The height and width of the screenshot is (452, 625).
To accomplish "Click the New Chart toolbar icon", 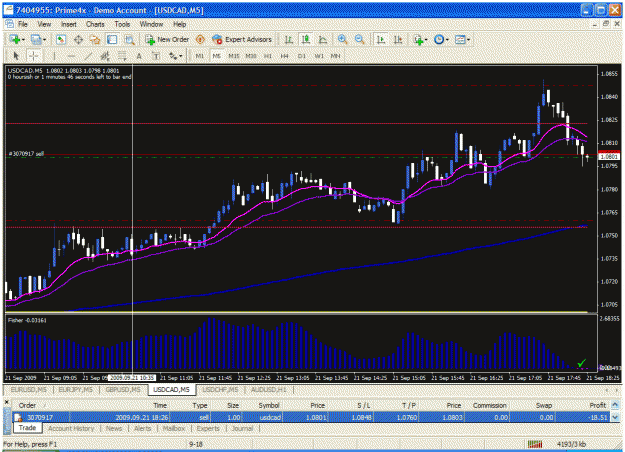I will (16, 39).
